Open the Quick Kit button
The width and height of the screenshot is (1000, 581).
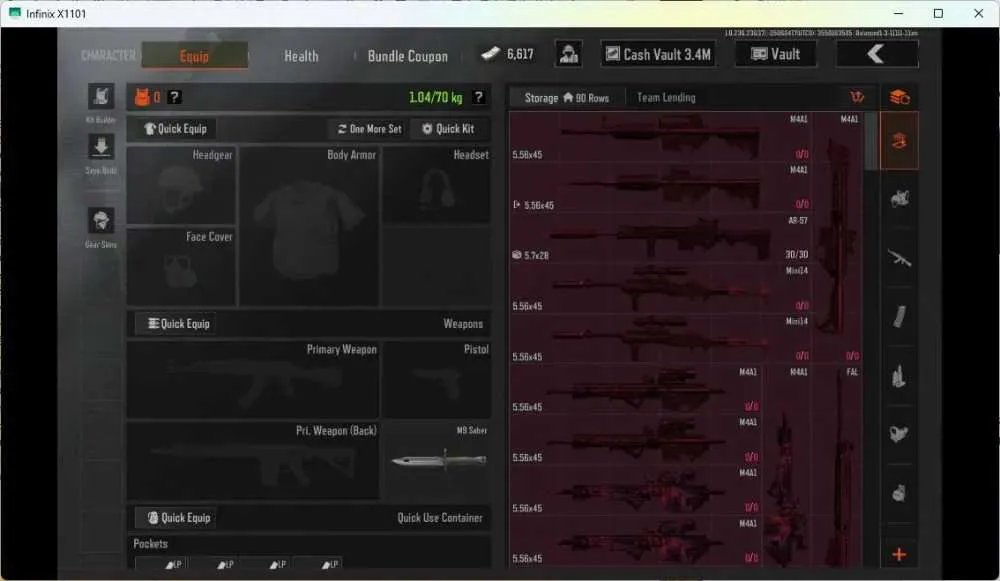448,129
